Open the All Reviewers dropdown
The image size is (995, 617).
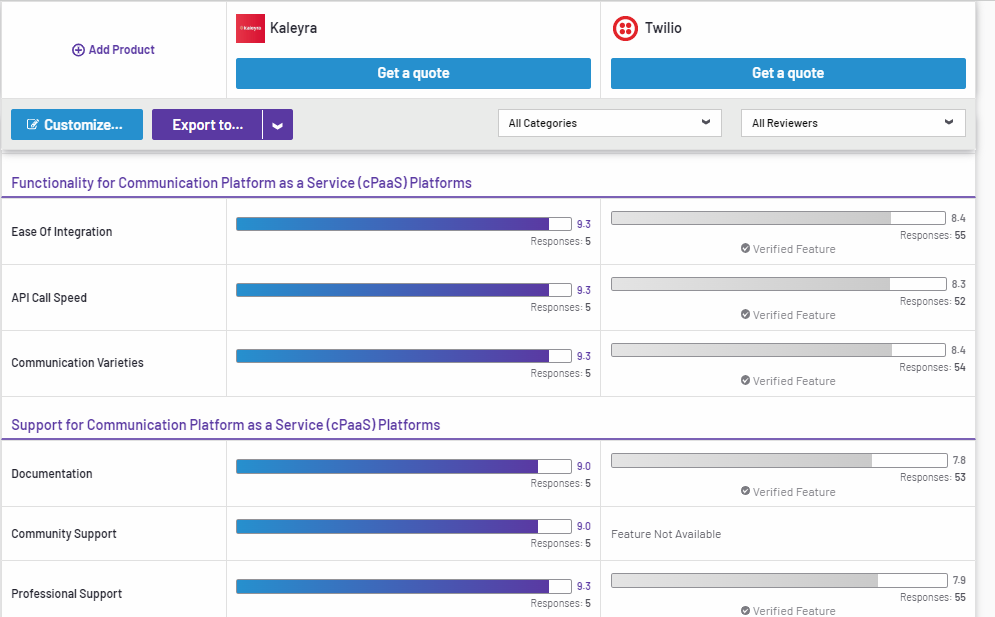point(853,123)
